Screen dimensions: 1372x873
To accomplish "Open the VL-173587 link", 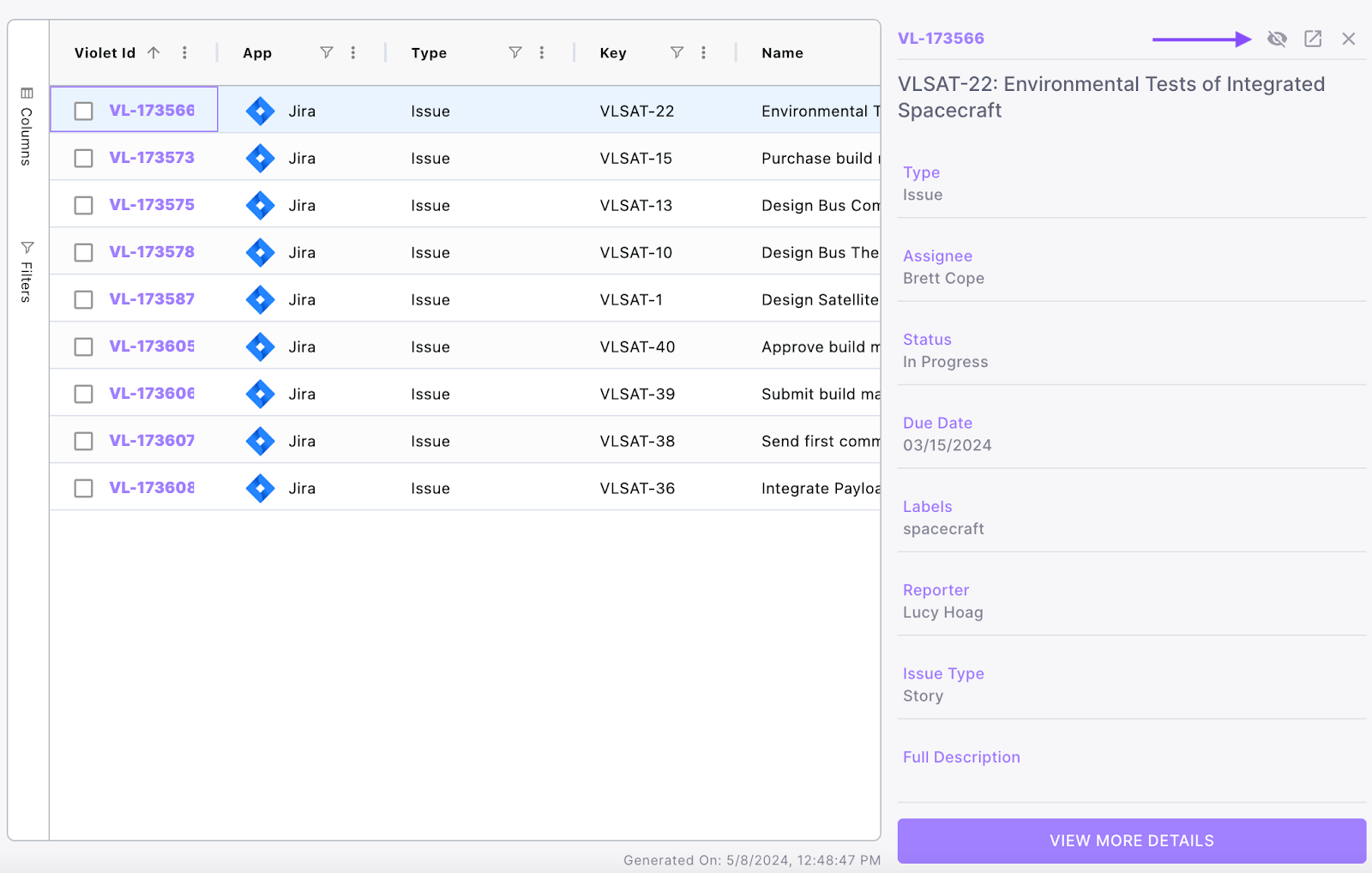I will 152,299.
